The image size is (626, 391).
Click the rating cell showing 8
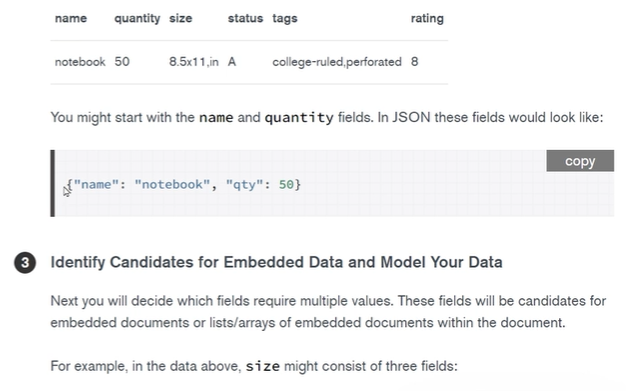pos(414,62)
